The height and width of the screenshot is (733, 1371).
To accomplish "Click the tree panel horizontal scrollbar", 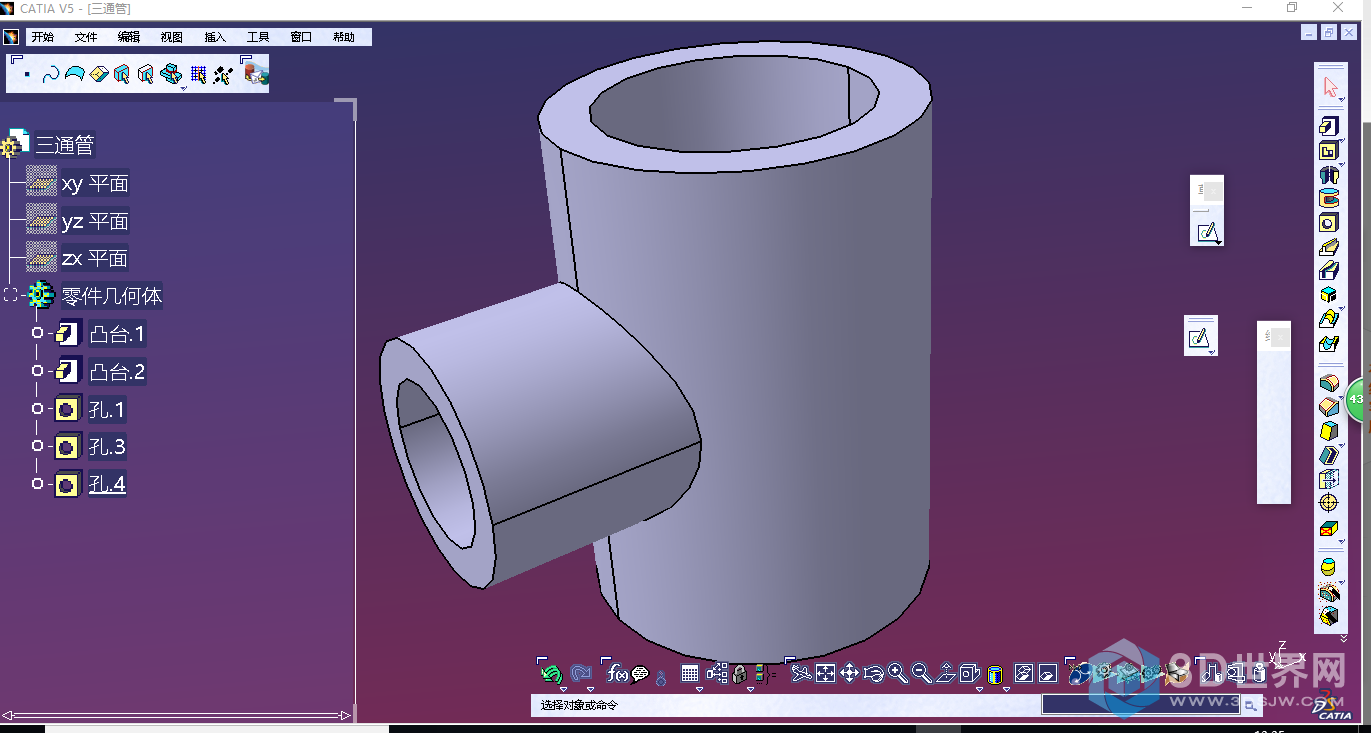I will [x=177, y=715].
